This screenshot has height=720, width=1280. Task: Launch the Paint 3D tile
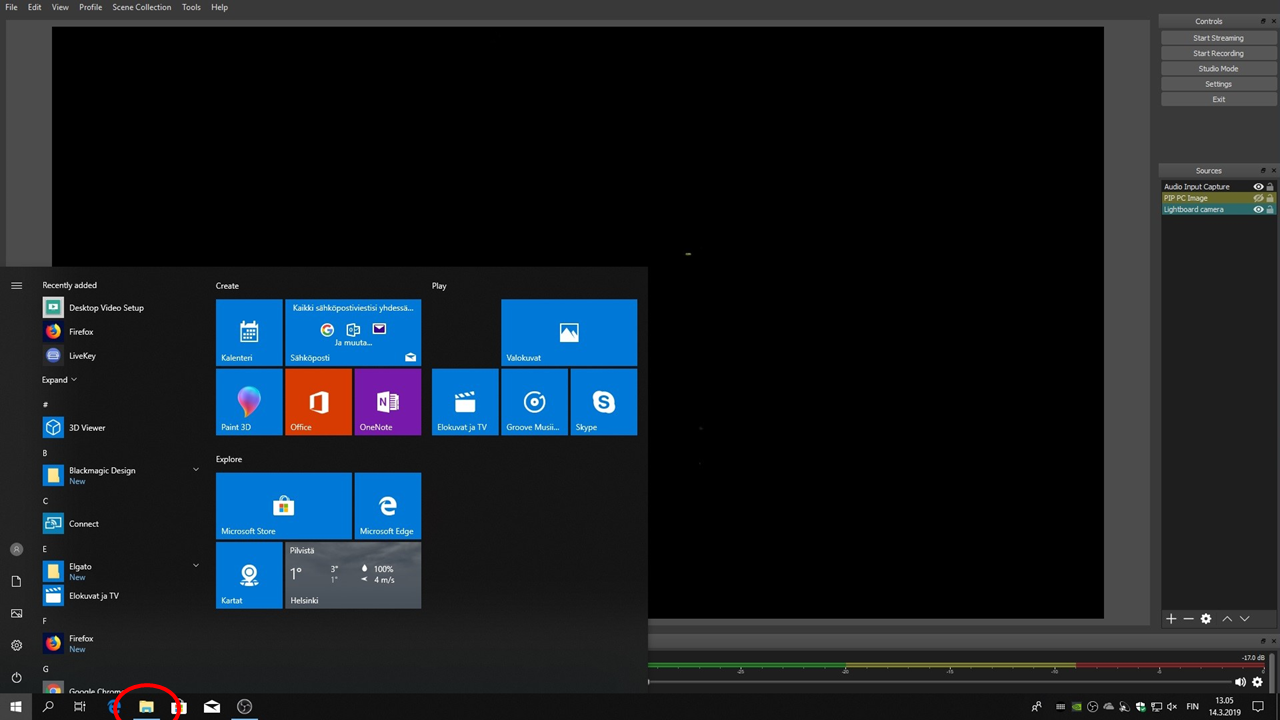pos(249,402)
